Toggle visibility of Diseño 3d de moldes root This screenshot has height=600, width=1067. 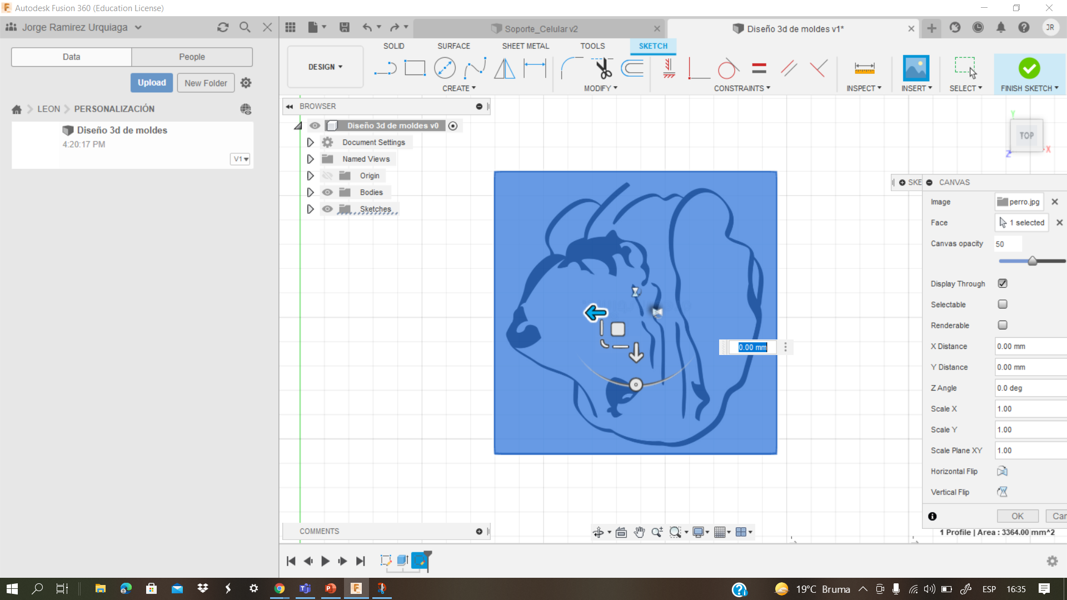314,125
